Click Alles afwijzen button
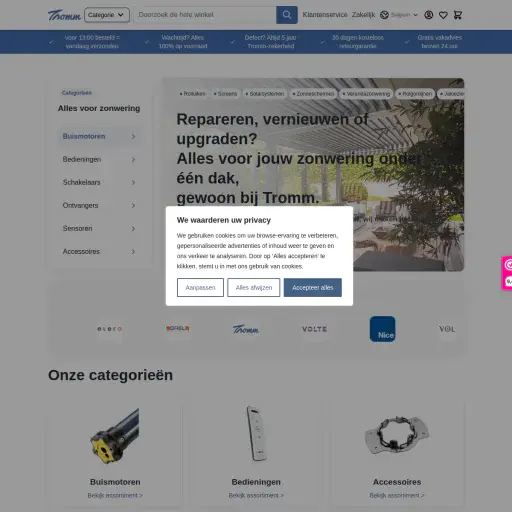 pyautogui.click(x=254, y=287)
